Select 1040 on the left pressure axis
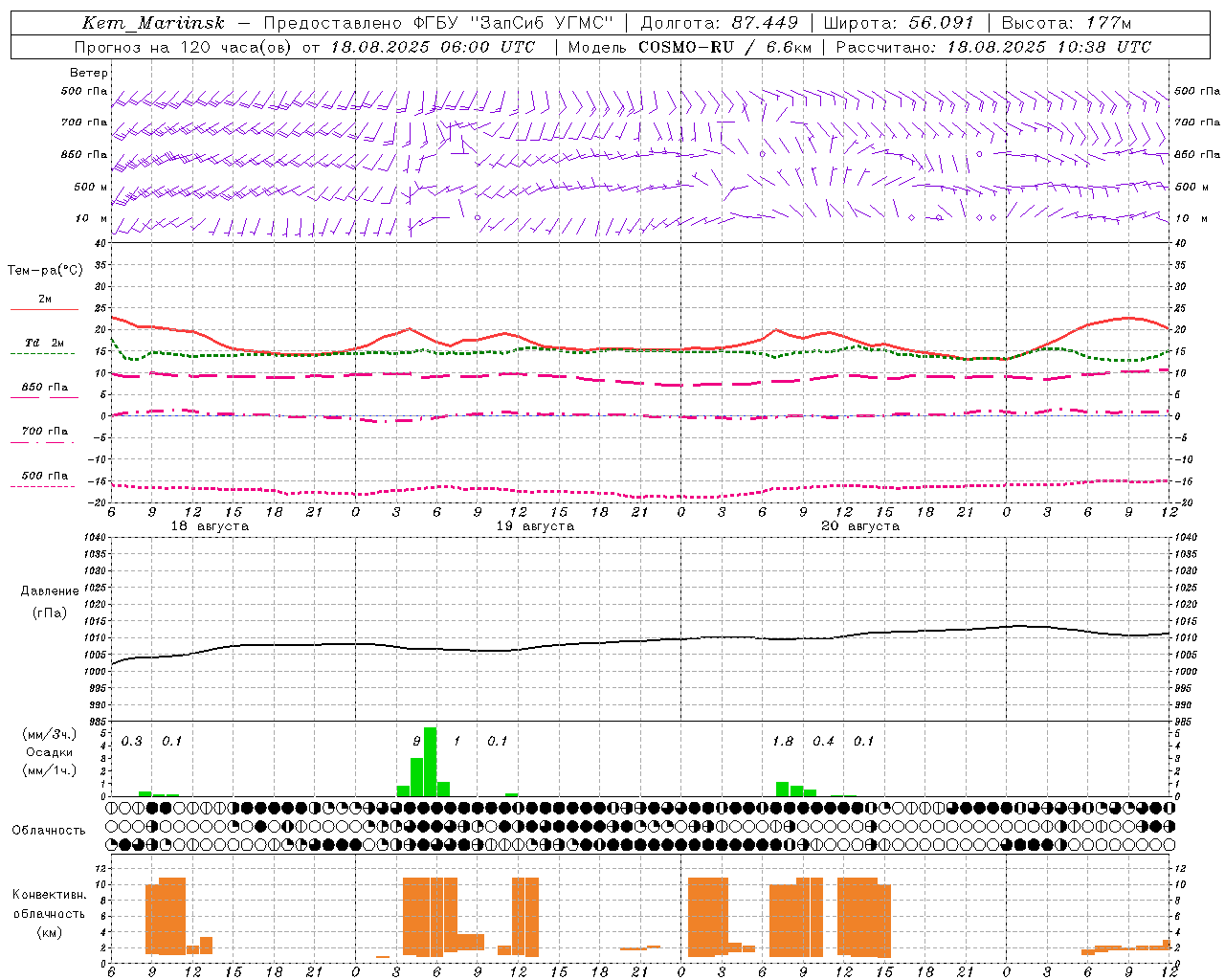Viewport: 1225px width, 980px height. pyautogui.click(x=94, y=538)
